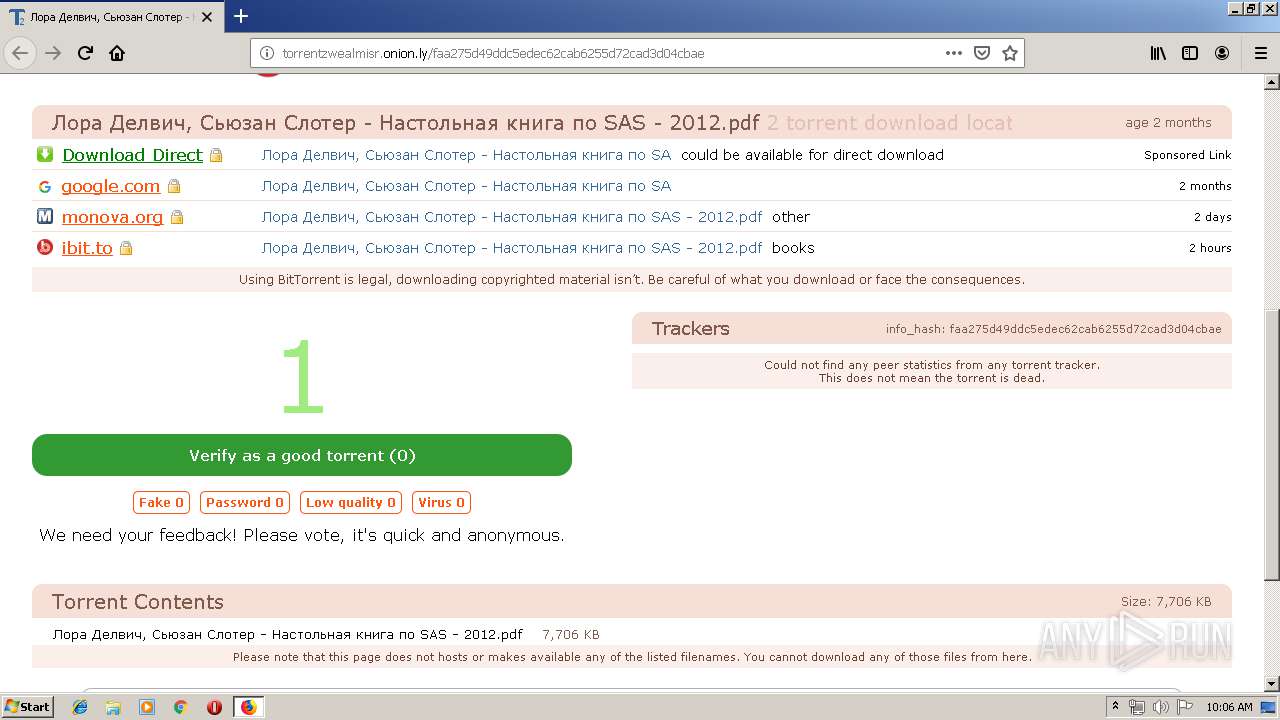The image size is (1280, 720).
Task: Click the Download Direct link
Action: 132,155
